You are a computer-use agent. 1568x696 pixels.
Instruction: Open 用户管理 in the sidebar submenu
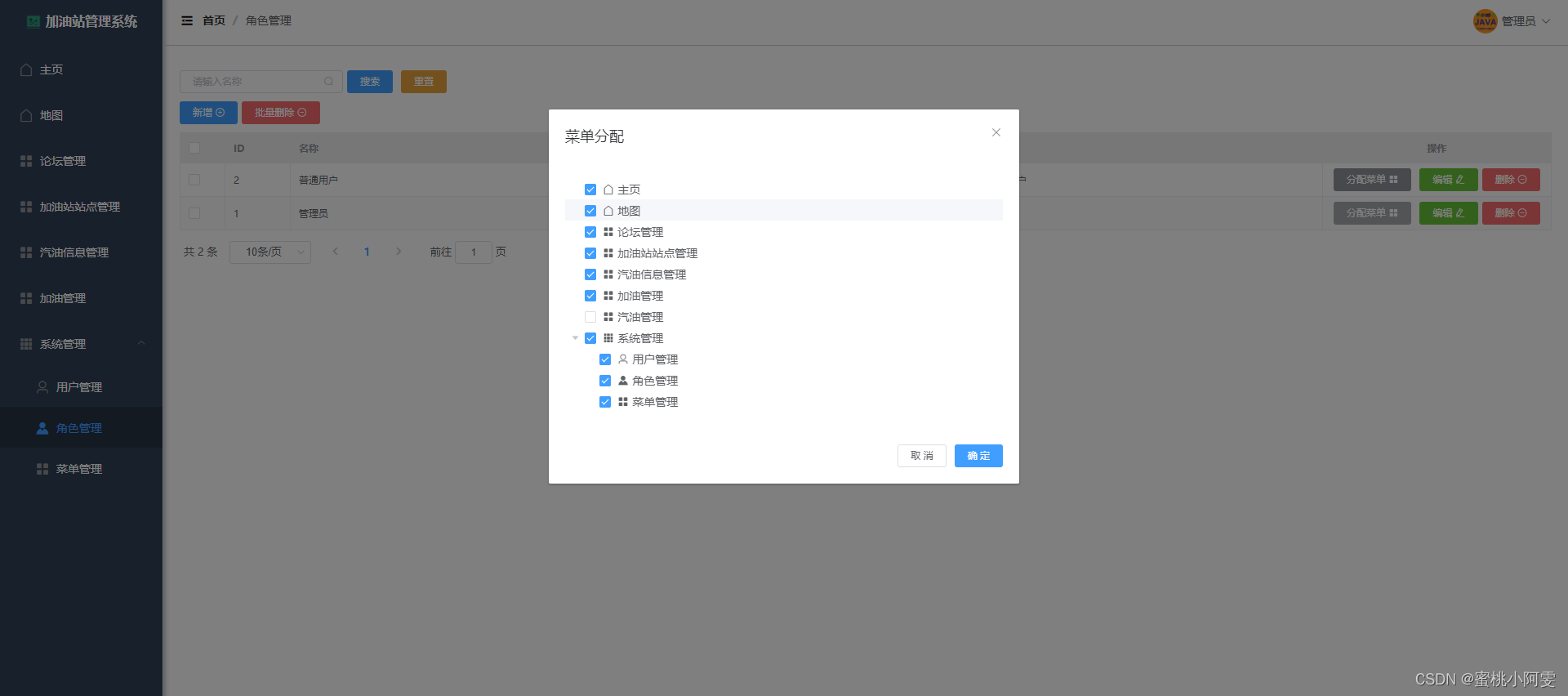click(81, 387)
